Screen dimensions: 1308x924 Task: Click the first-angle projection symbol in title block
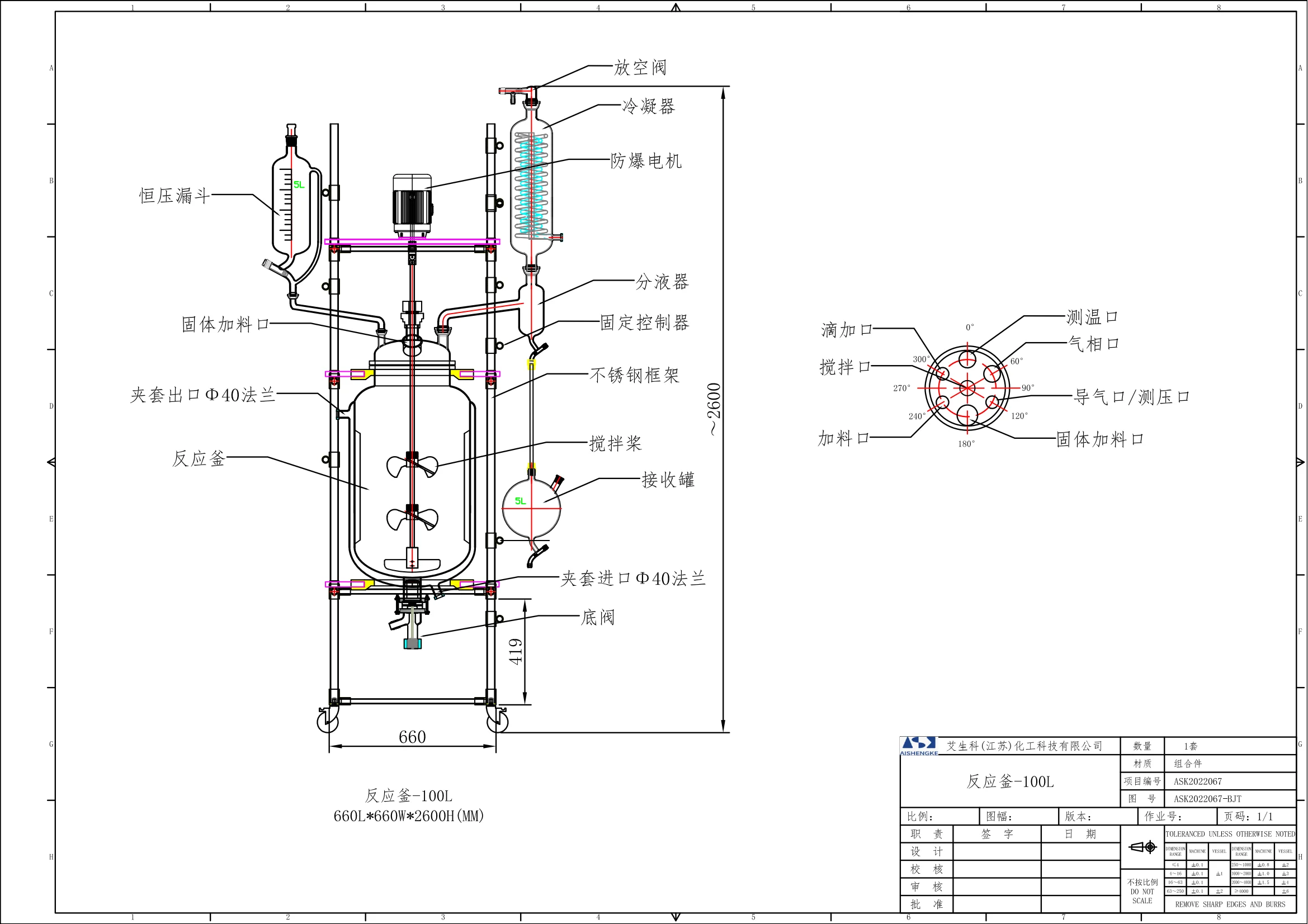click(1142, 847)
